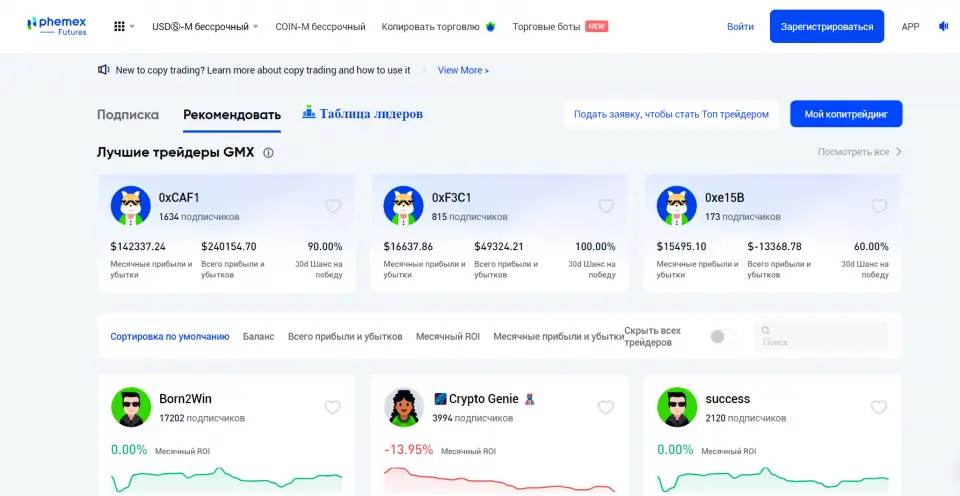Image resolution: width=960 pixels, height=496 pixels.
Task: Open Копировать торговлю menu item
Action: pos(430,27)
